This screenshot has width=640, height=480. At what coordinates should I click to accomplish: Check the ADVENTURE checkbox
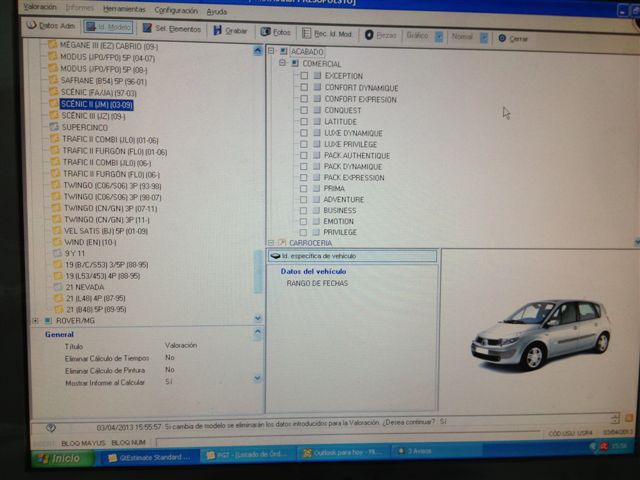[303, 199]
